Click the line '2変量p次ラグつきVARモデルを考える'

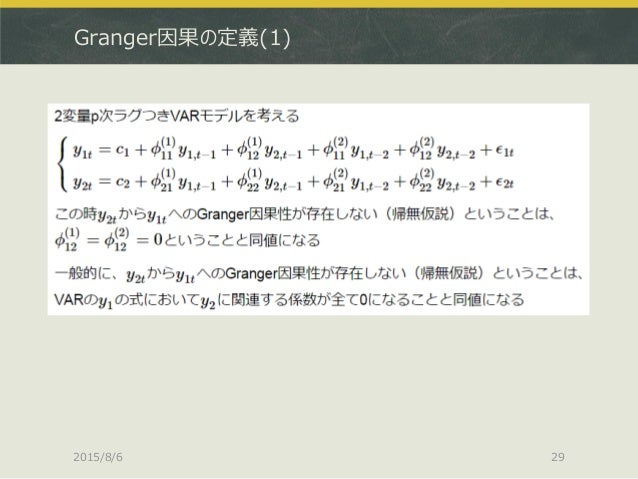coord(177,116)
